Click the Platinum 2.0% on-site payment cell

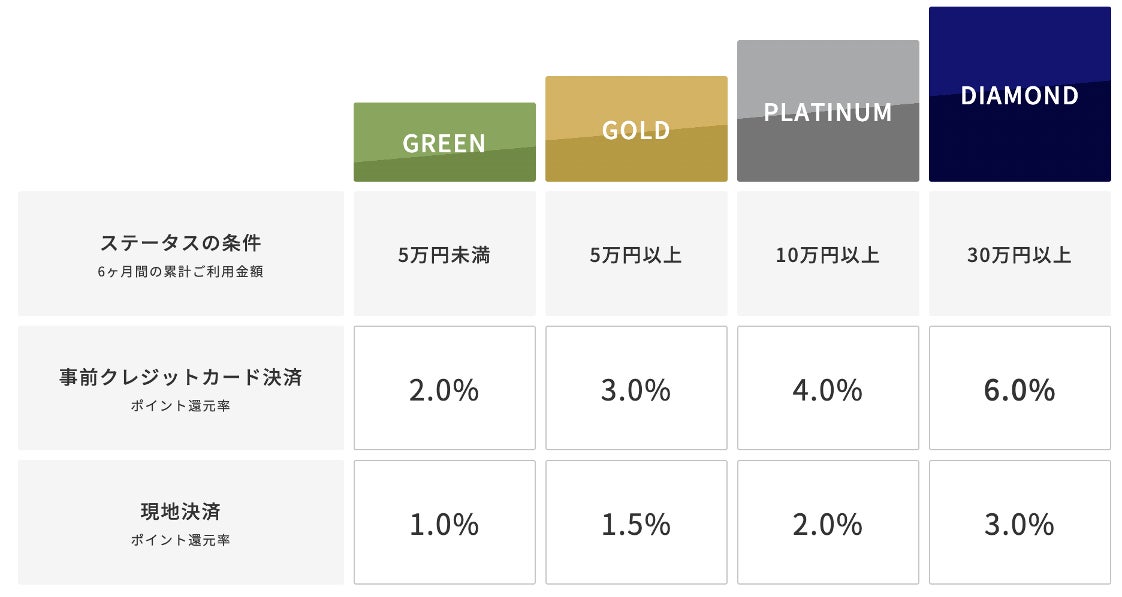pyautogui.click(x=828, y=523)
